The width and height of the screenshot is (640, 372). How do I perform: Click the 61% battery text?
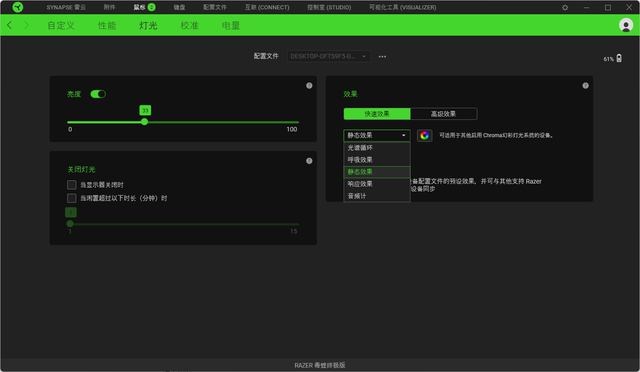coord(609,59)
